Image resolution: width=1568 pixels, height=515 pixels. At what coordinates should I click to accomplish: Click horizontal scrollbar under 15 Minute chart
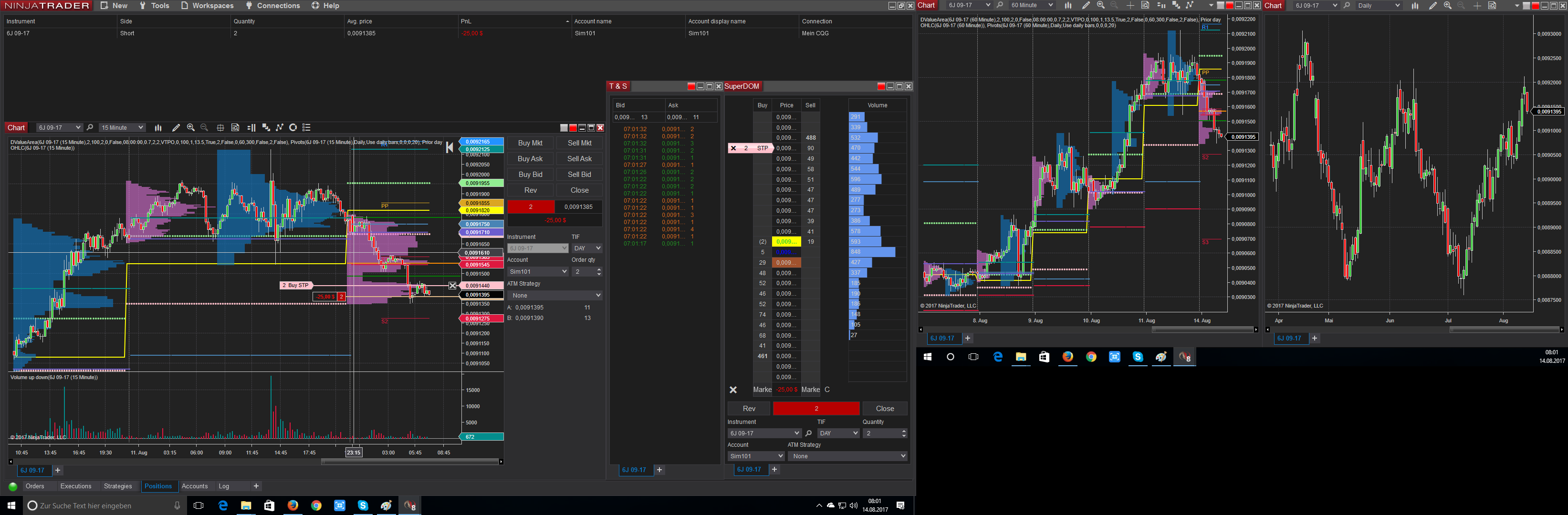(x=410, y=462)
